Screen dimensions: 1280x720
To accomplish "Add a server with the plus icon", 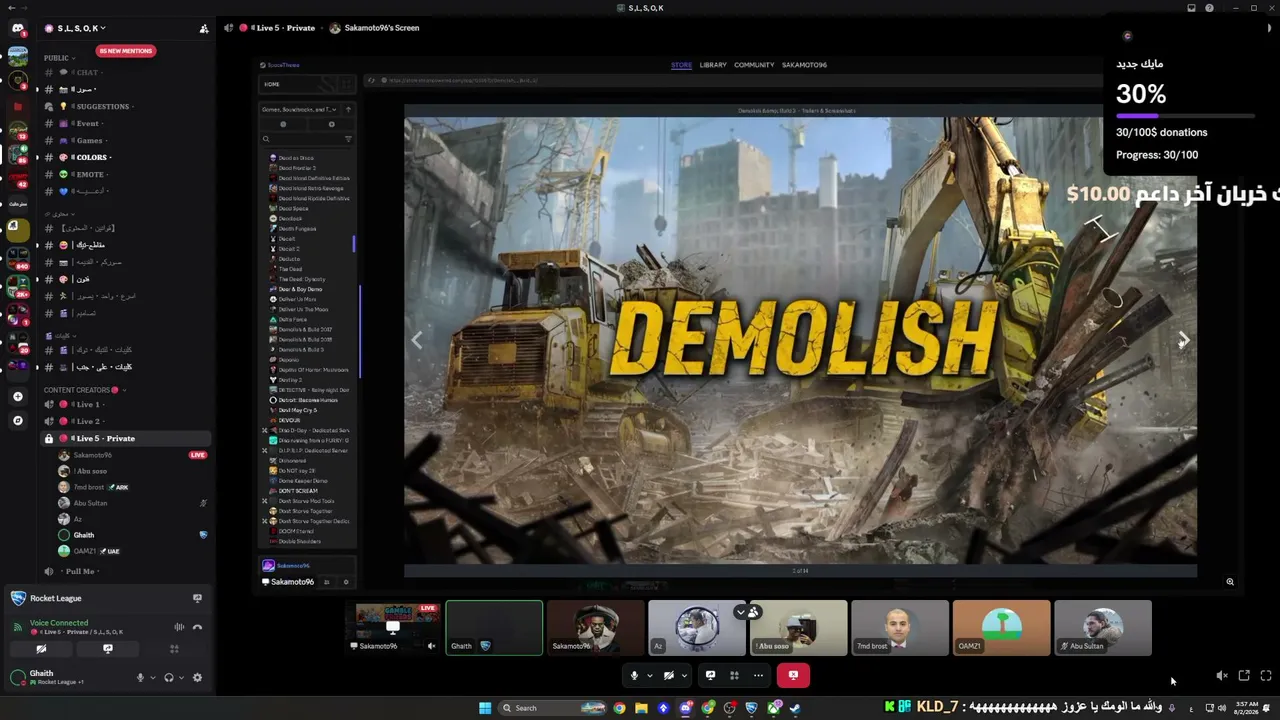I will tap(17, 397).
